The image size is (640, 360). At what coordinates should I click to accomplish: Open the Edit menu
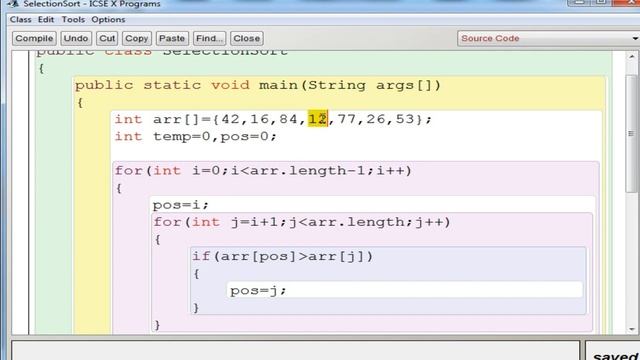46,20
